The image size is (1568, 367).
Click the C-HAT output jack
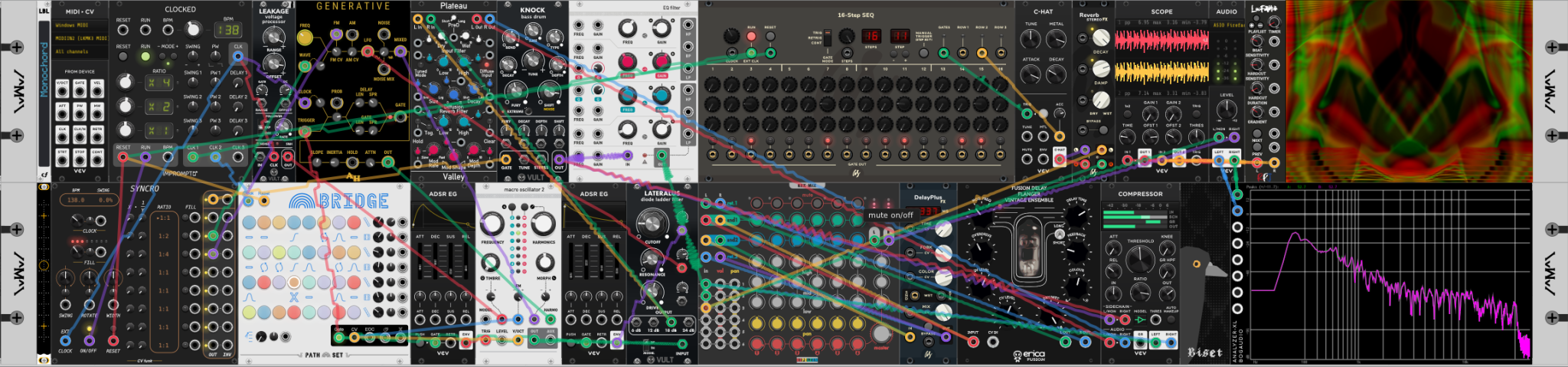(x=1060, y=159)
